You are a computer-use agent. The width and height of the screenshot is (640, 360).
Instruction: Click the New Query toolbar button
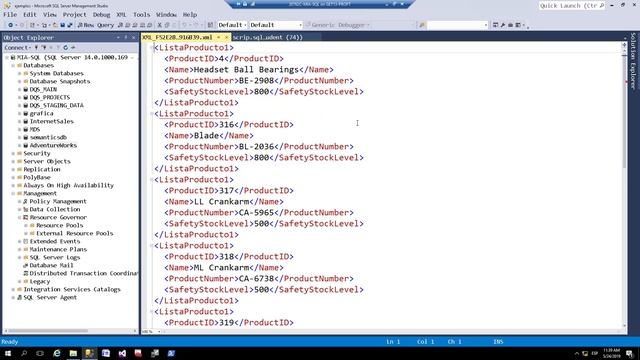point(96,25)
